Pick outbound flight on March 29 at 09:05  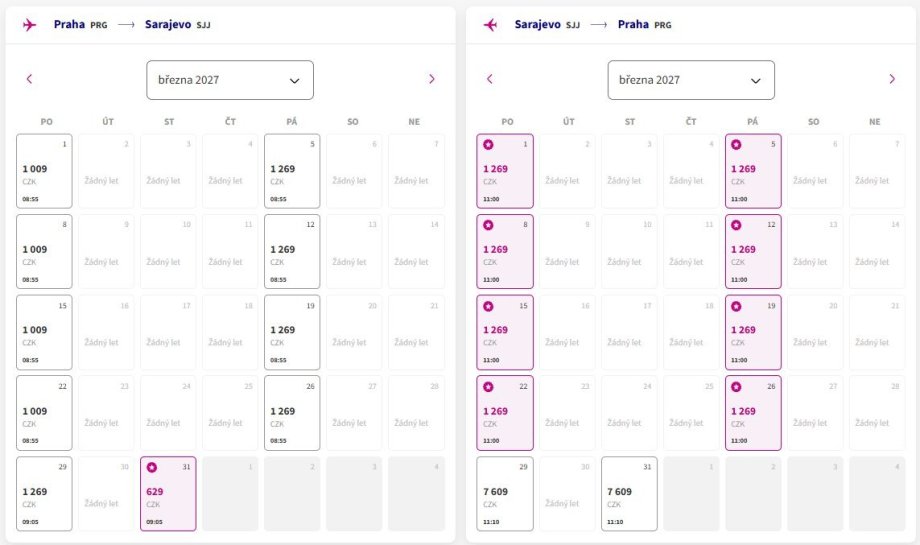click(x=45, y=494)
